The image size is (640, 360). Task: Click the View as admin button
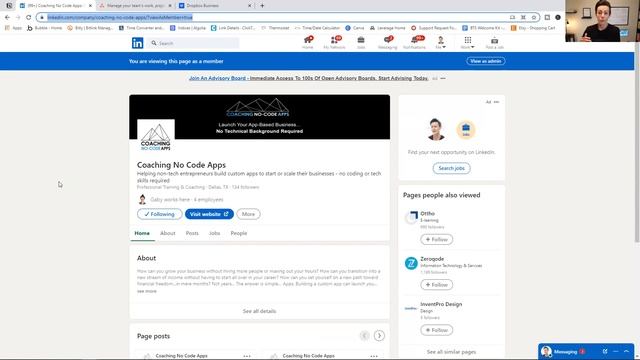pos(486,61)
